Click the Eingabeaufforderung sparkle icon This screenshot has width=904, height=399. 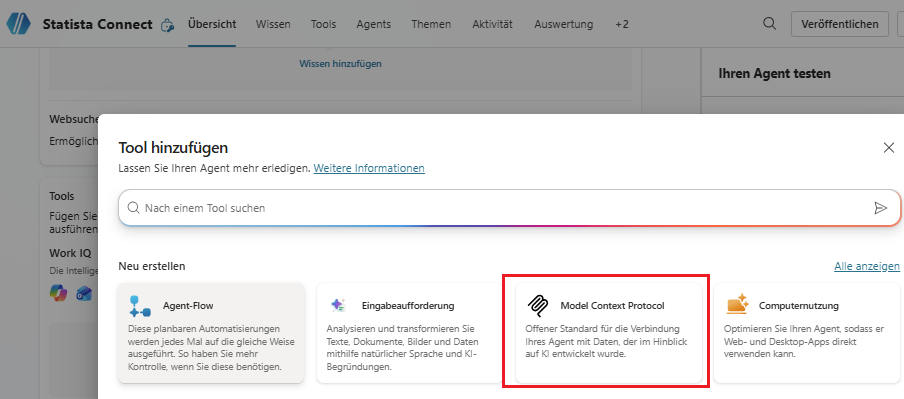point(338,306)
